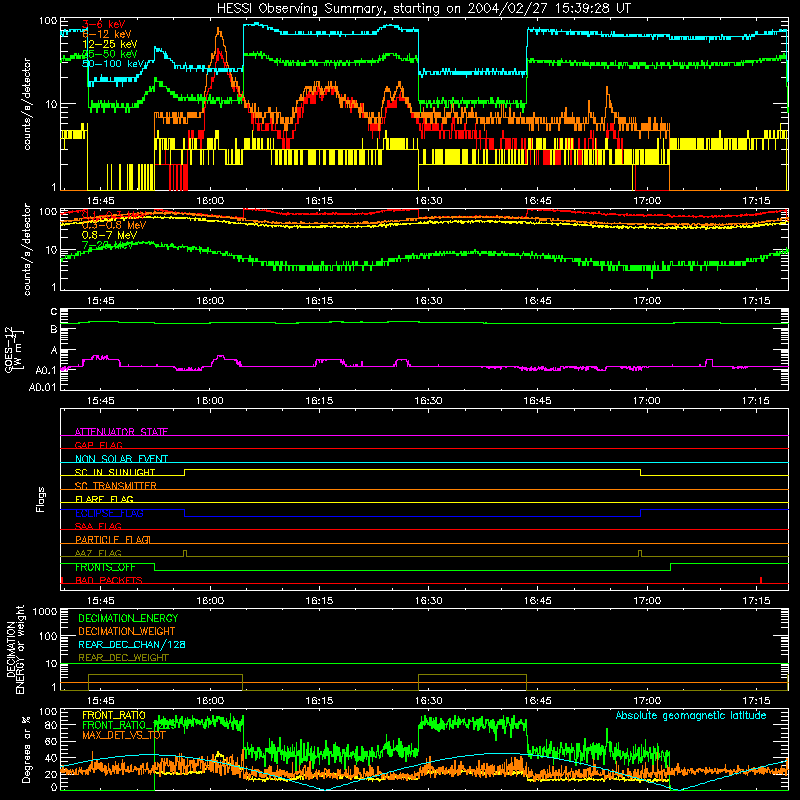Screen dimensions: 800x800
Task: Click the GAP_FLAG label
Action: pyautogui.click(x=98, y=445)
